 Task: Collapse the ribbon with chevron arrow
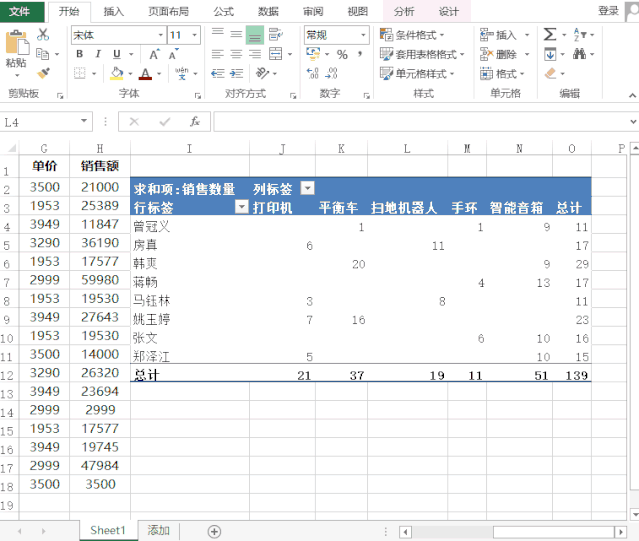[632, 95]
